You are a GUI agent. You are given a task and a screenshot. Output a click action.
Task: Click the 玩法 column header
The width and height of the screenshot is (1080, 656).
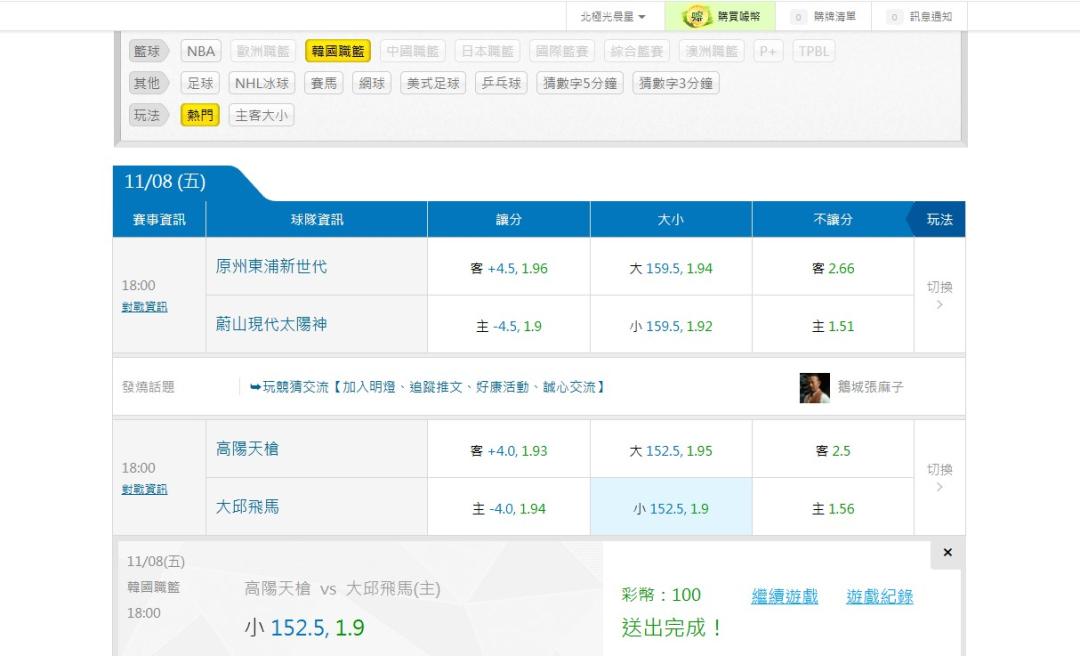click(x=939, y=219)
